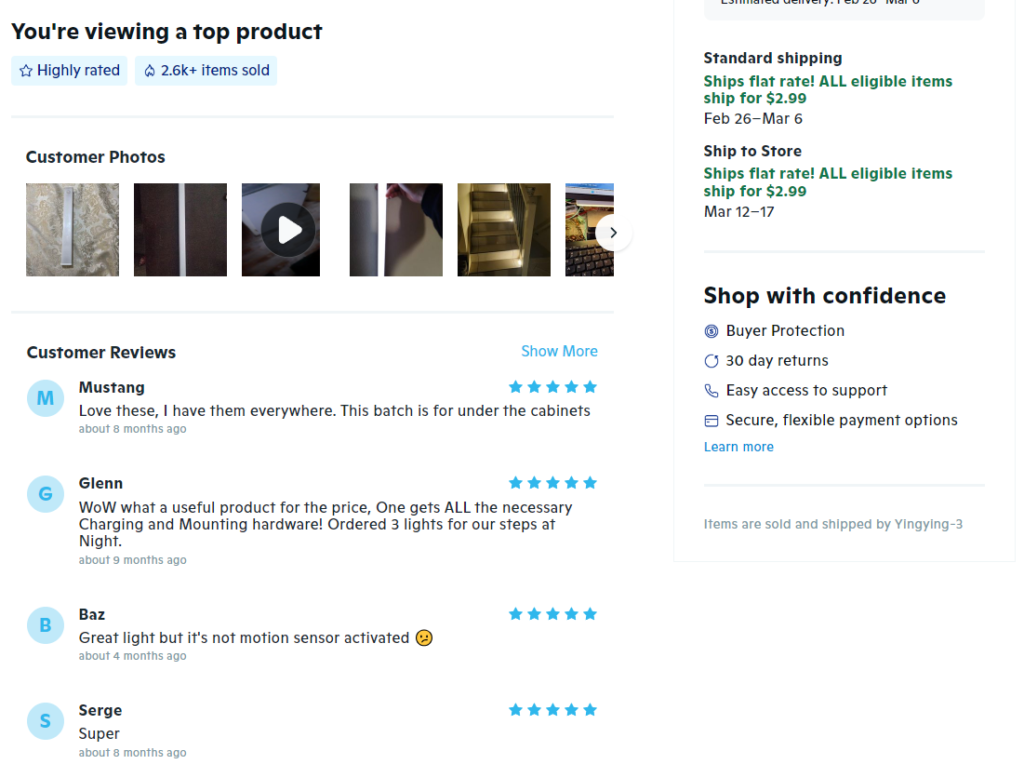Open the first customer photo of light bar
Screen dimensions: 1024x764
[x=72, y=230]
